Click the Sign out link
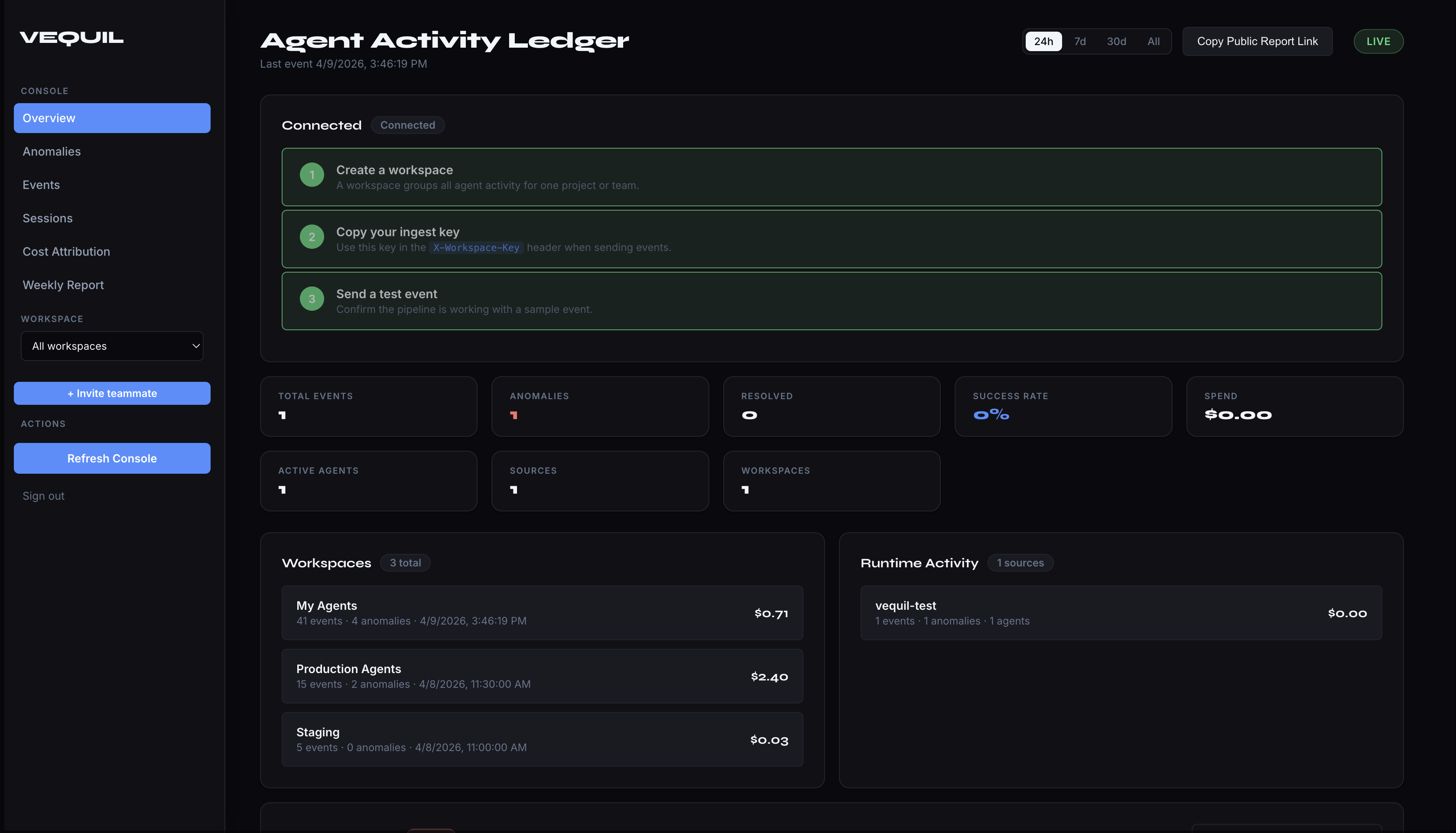 coord(43,496)
